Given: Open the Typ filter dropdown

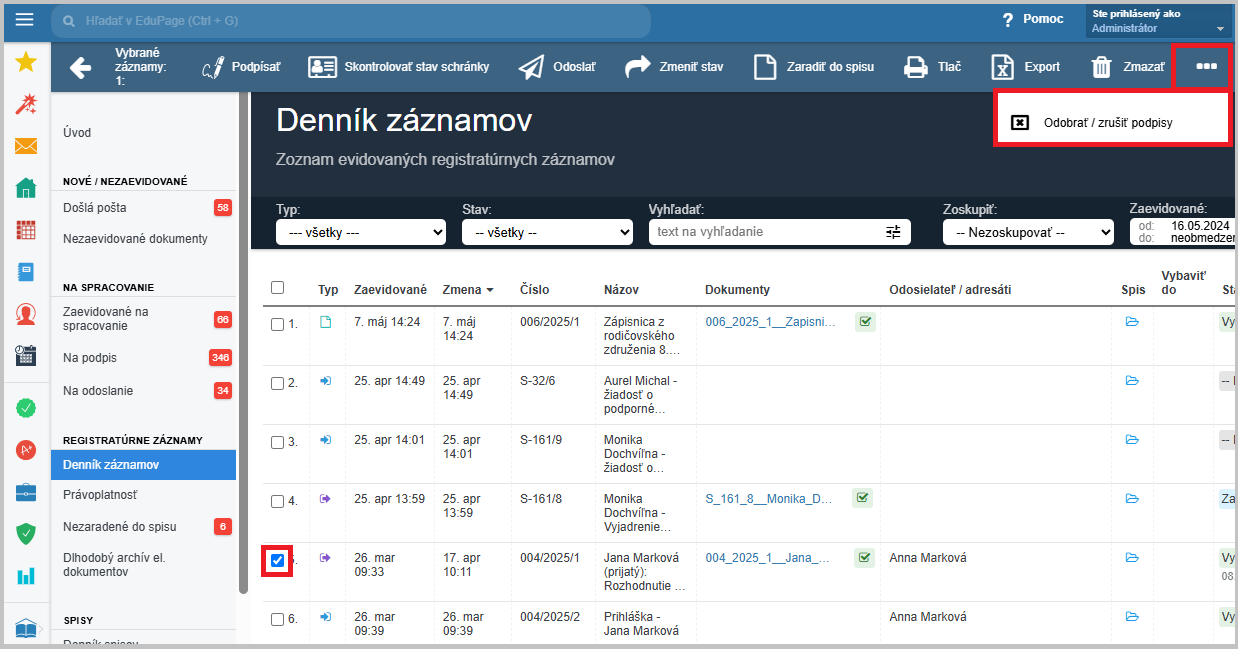Looking at the screenshot, I should point(360,232).
